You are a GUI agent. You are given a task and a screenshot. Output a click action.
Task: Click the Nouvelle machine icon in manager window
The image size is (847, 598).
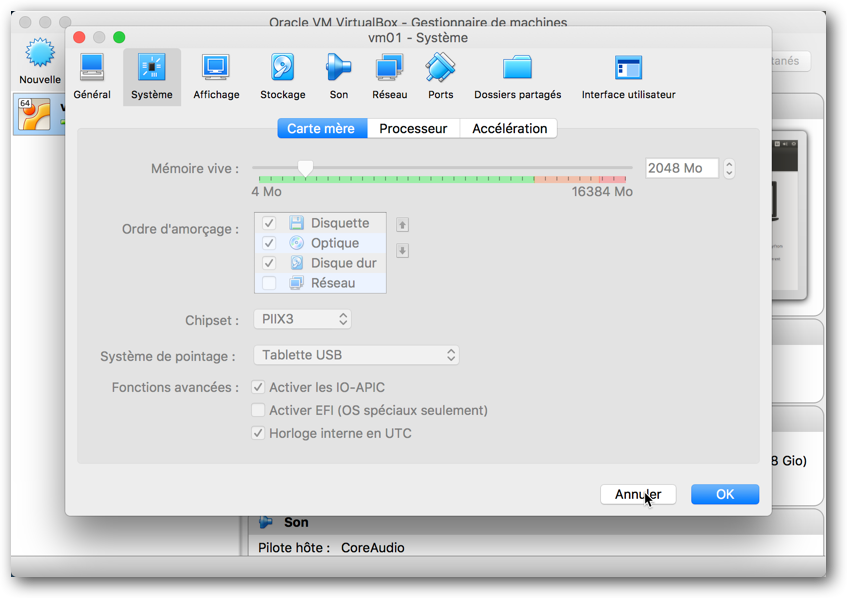click(x=40, y=53)
